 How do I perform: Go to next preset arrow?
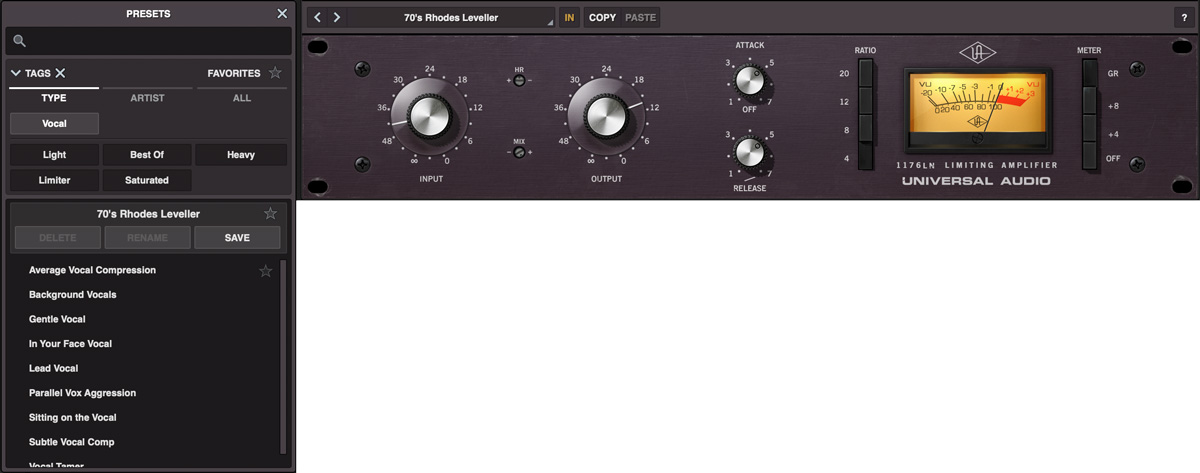[x=337, y=17]
